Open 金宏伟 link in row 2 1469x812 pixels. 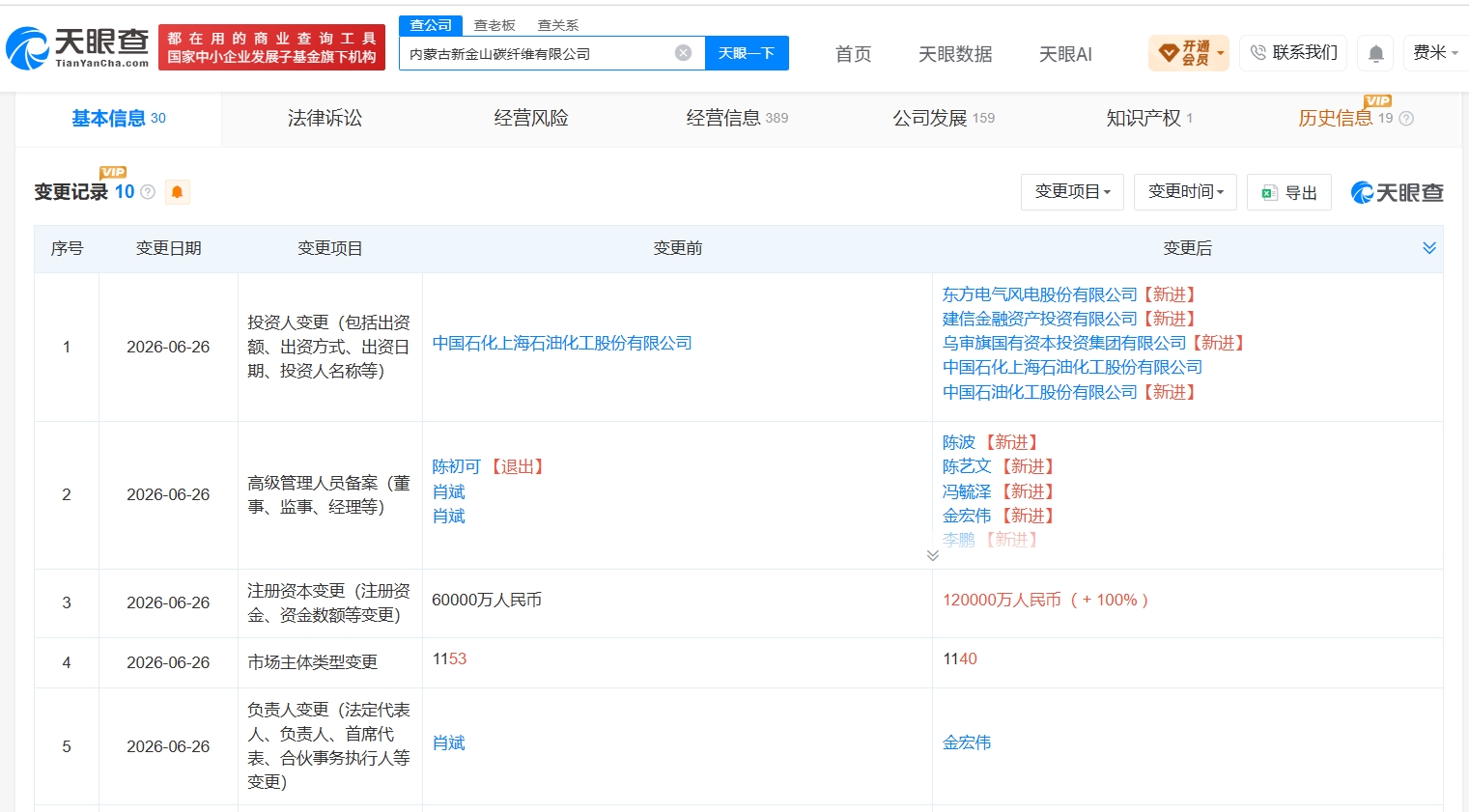[967, 516]
